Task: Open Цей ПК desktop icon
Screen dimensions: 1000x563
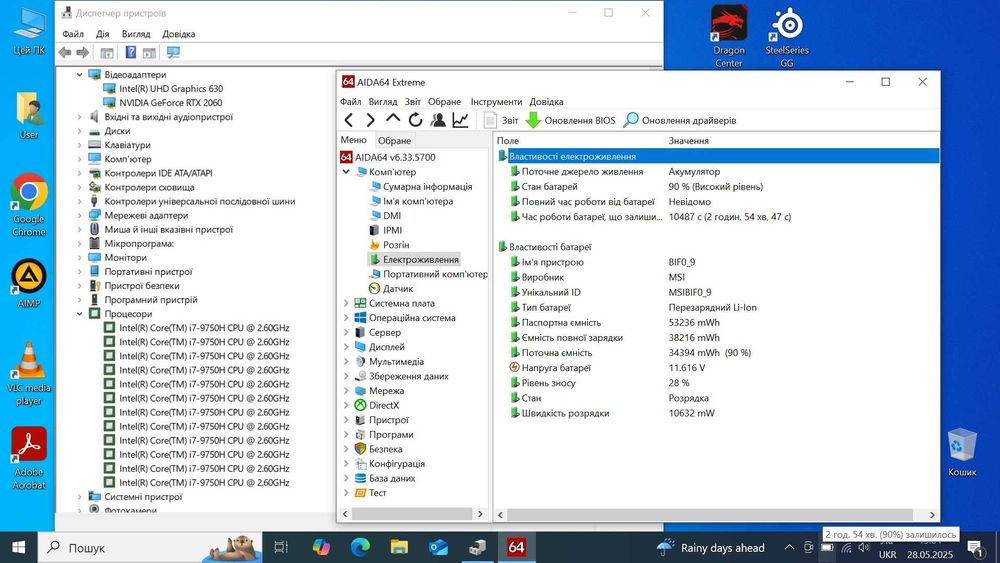Action: click(x=29, y=31)
